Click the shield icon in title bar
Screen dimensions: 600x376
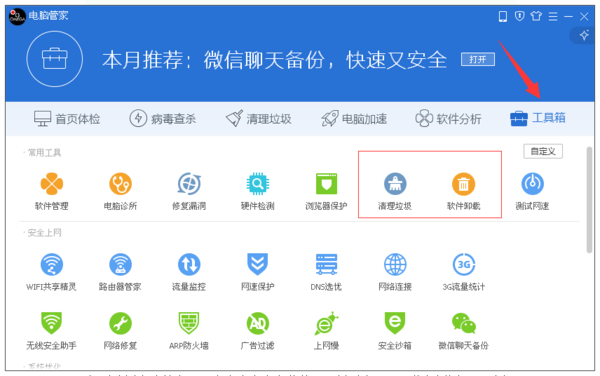pos(519,16)
